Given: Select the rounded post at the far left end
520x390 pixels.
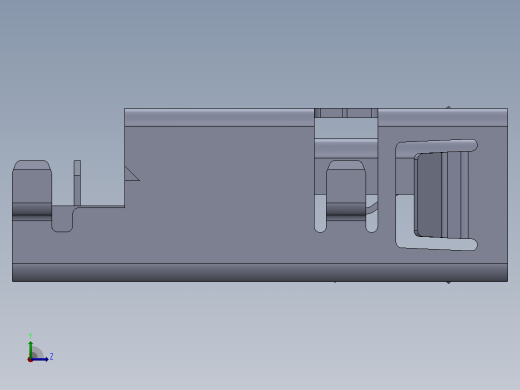Looking at the screenshot, I should click(32, 190).
